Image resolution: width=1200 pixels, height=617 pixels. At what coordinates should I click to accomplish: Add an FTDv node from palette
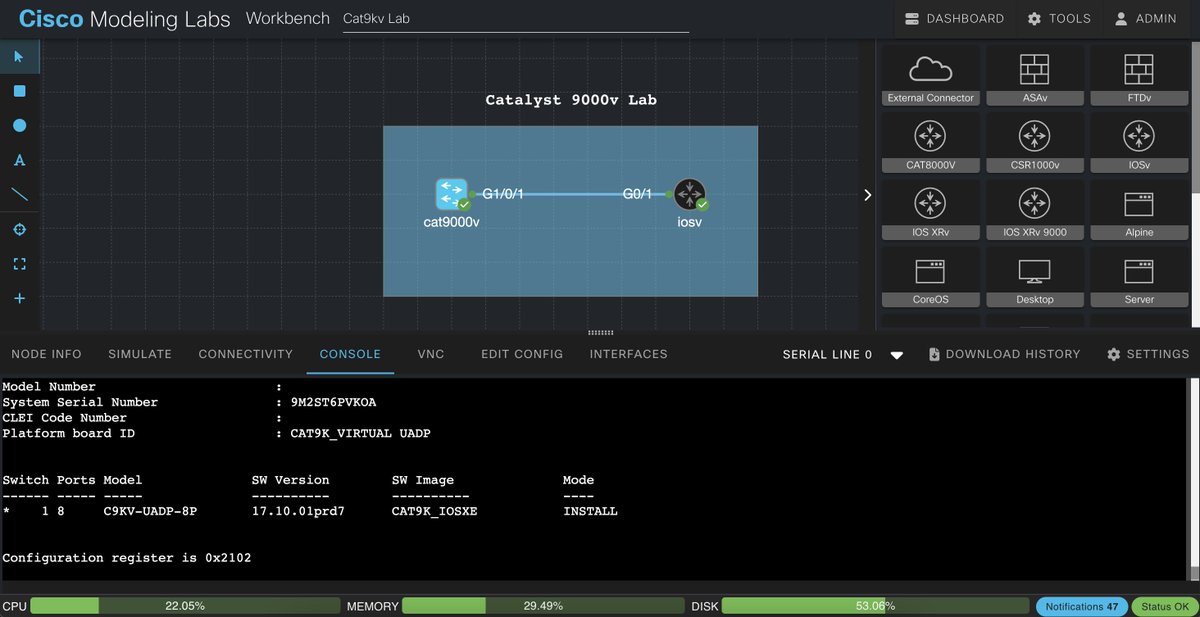[x=1139, y=76]
